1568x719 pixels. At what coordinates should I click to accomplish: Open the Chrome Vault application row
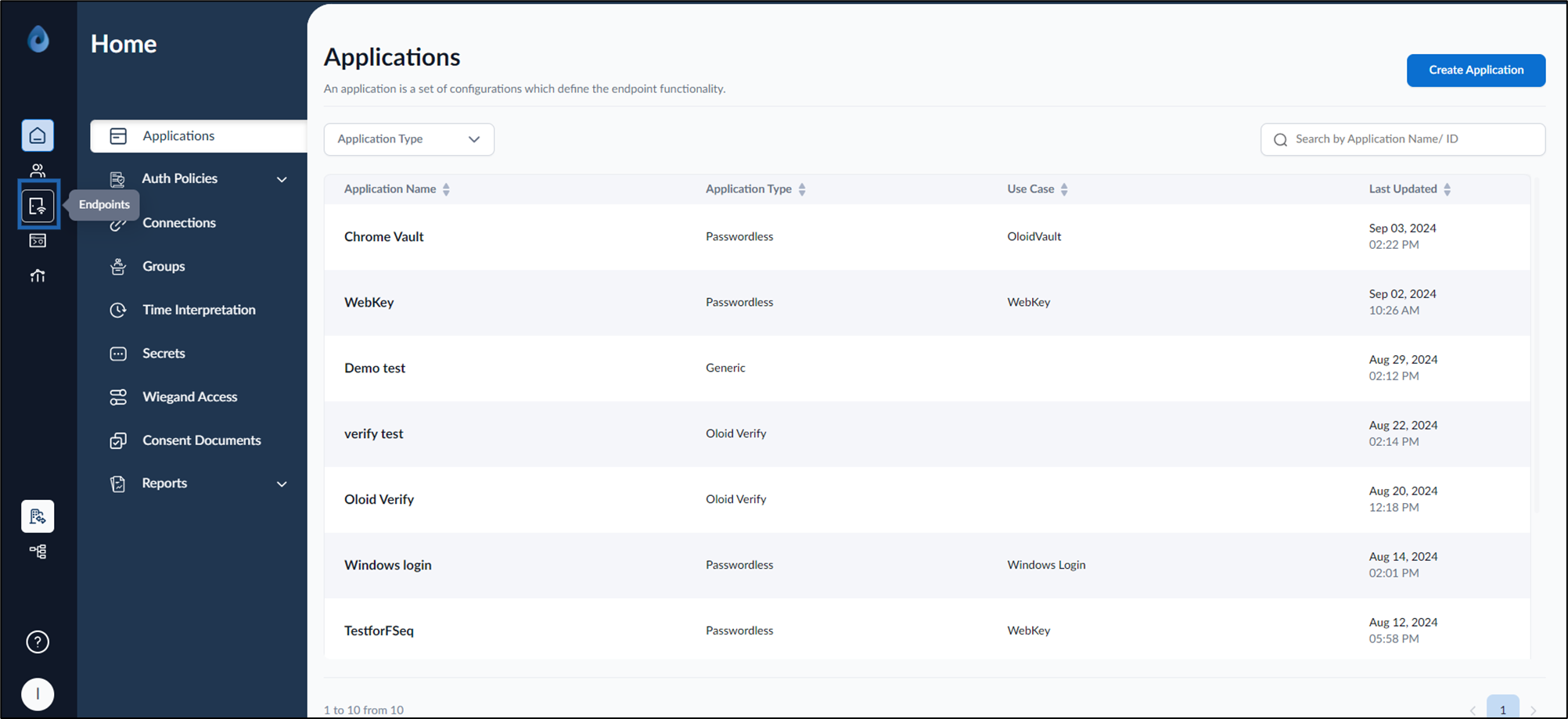pyautogui.click(x=927, y=237)
